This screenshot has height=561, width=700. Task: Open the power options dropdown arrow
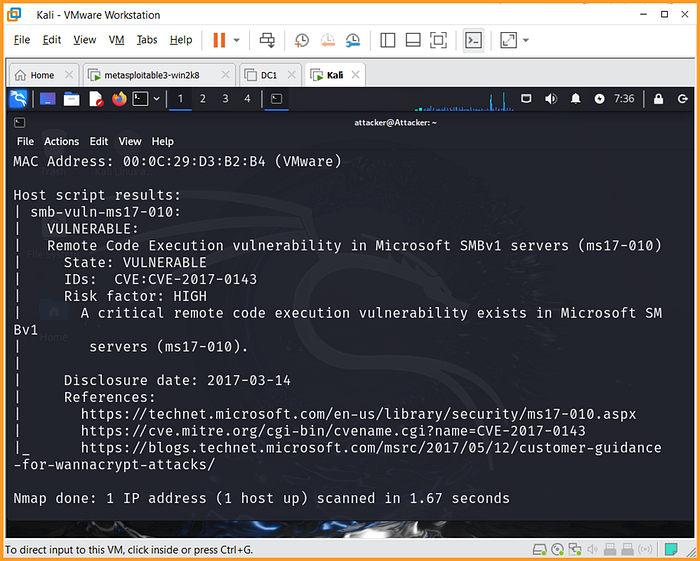coord(237,40)
